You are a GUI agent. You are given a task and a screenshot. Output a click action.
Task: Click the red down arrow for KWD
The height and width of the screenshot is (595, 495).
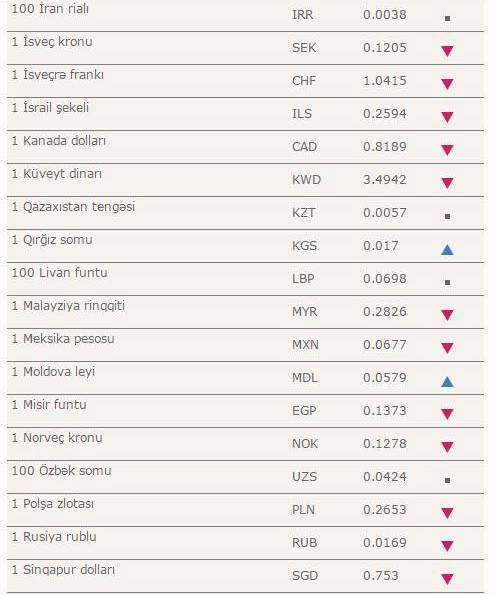[447, 183]
